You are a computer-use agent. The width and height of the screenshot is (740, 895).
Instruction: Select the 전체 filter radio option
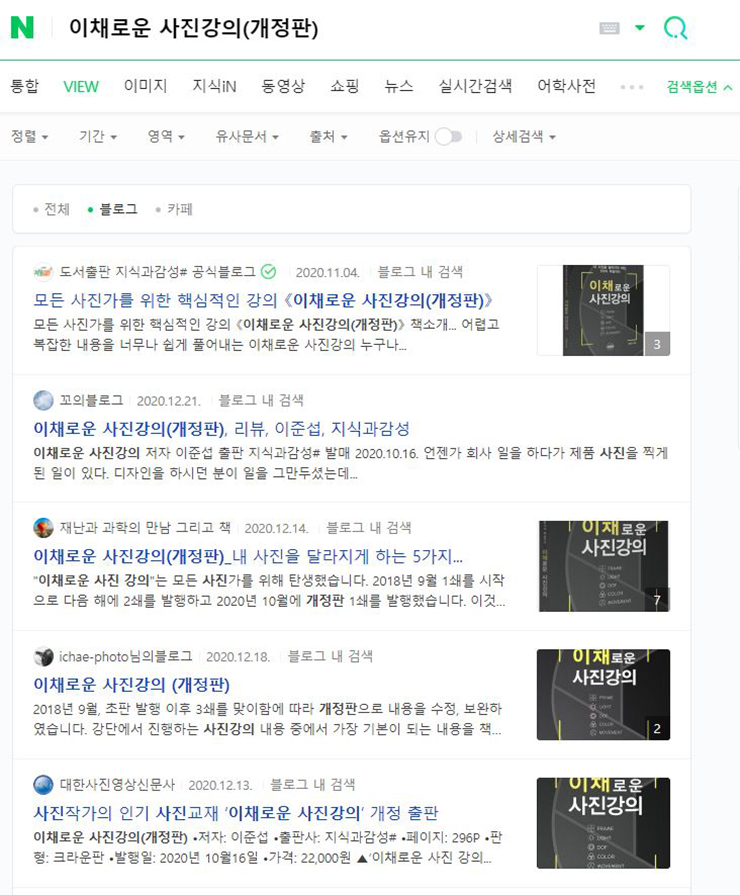51,209
